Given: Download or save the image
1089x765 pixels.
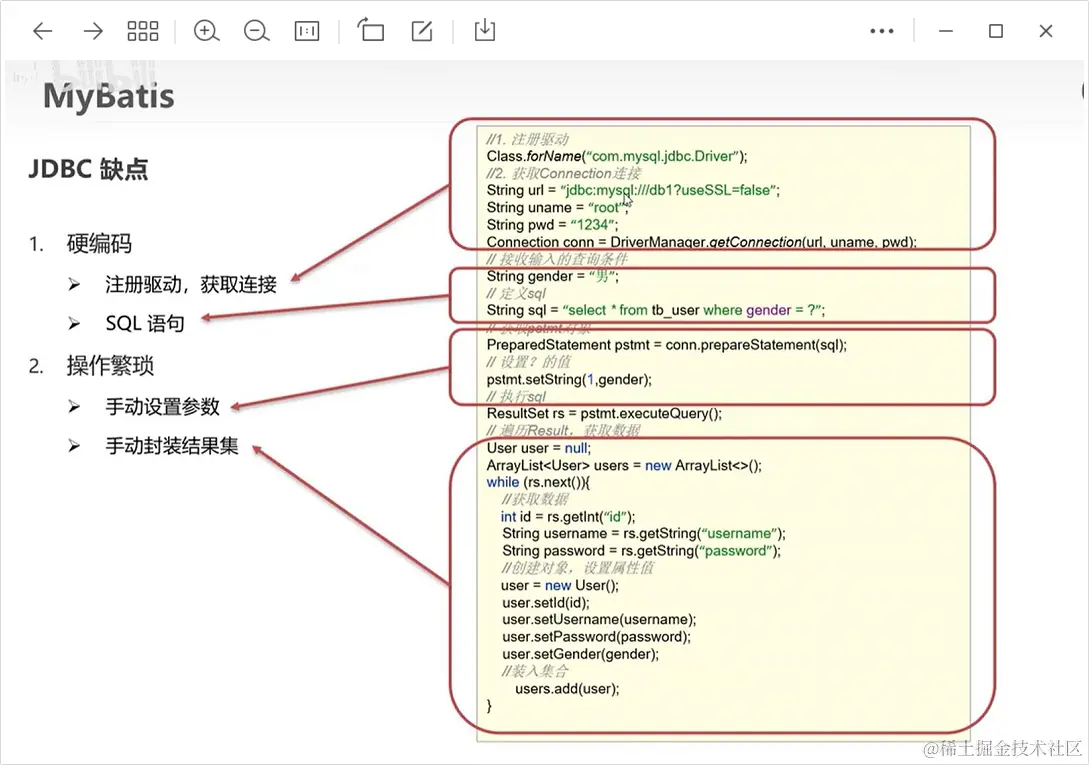Looking at the screenshot, I should coord(485,31).
